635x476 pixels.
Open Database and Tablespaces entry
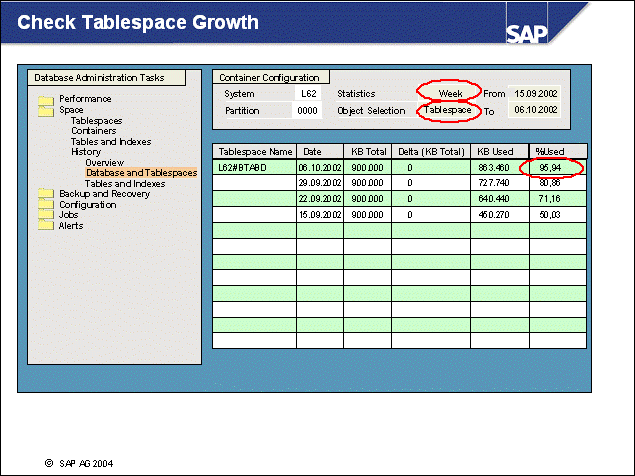(x=141, y=173)
